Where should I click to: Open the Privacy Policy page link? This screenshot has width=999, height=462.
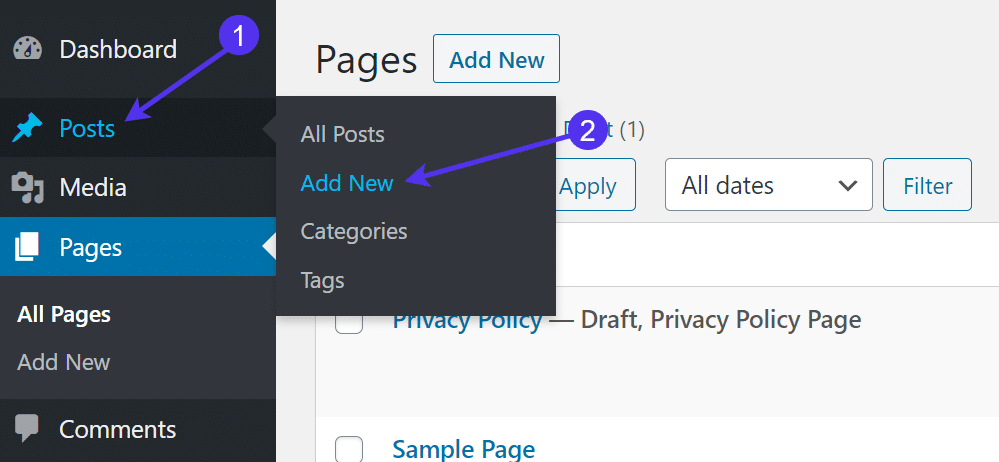click(x=466, y=320)
